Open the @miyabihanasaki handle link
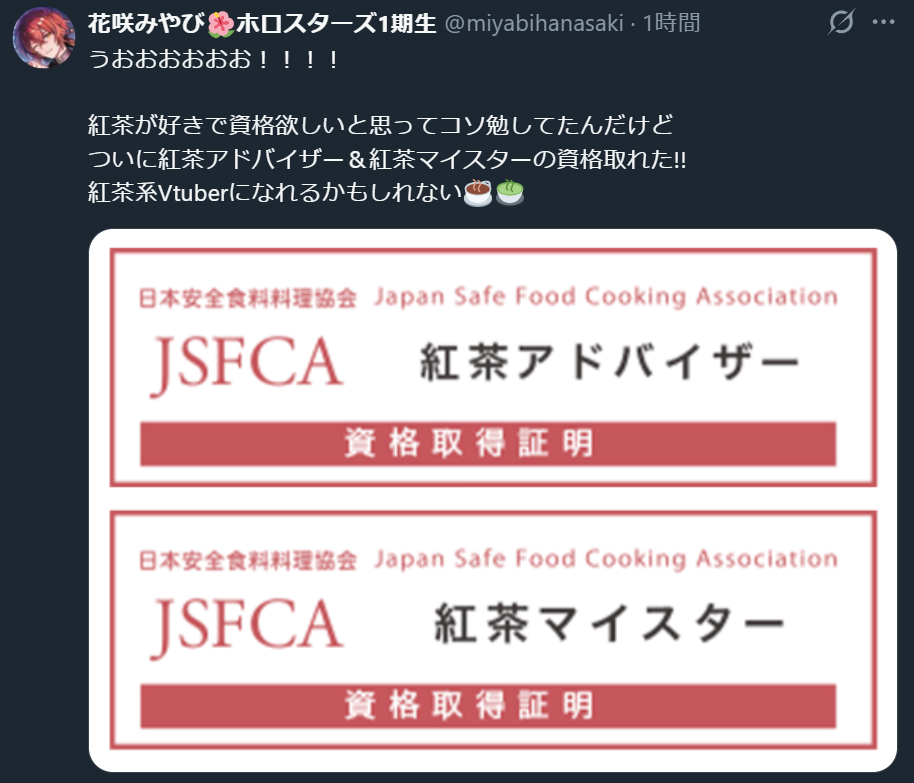This screenshot has height=783, width=914. (534, 23)
